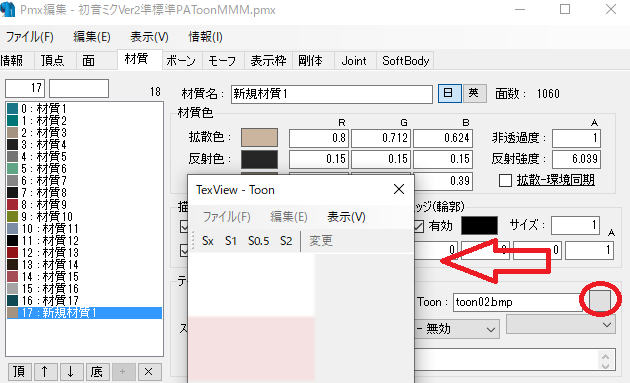Open the 表示(V) menu in Pmx編集
Screen dimensions: 630x383
(x=149, y=37)
